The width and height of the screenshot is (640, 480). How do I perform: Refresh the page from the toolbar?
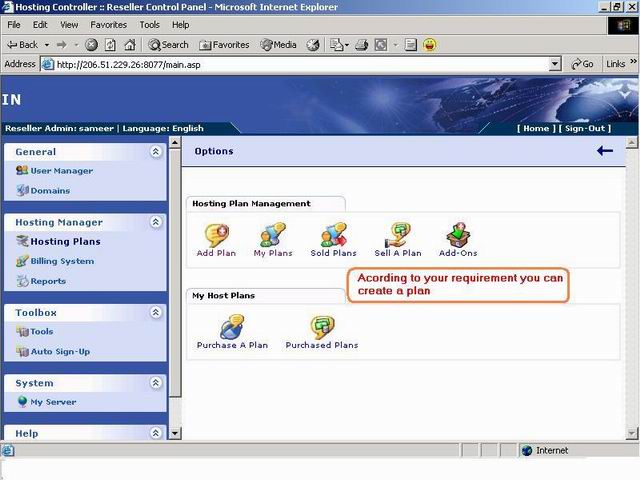[x=110, y=45]
